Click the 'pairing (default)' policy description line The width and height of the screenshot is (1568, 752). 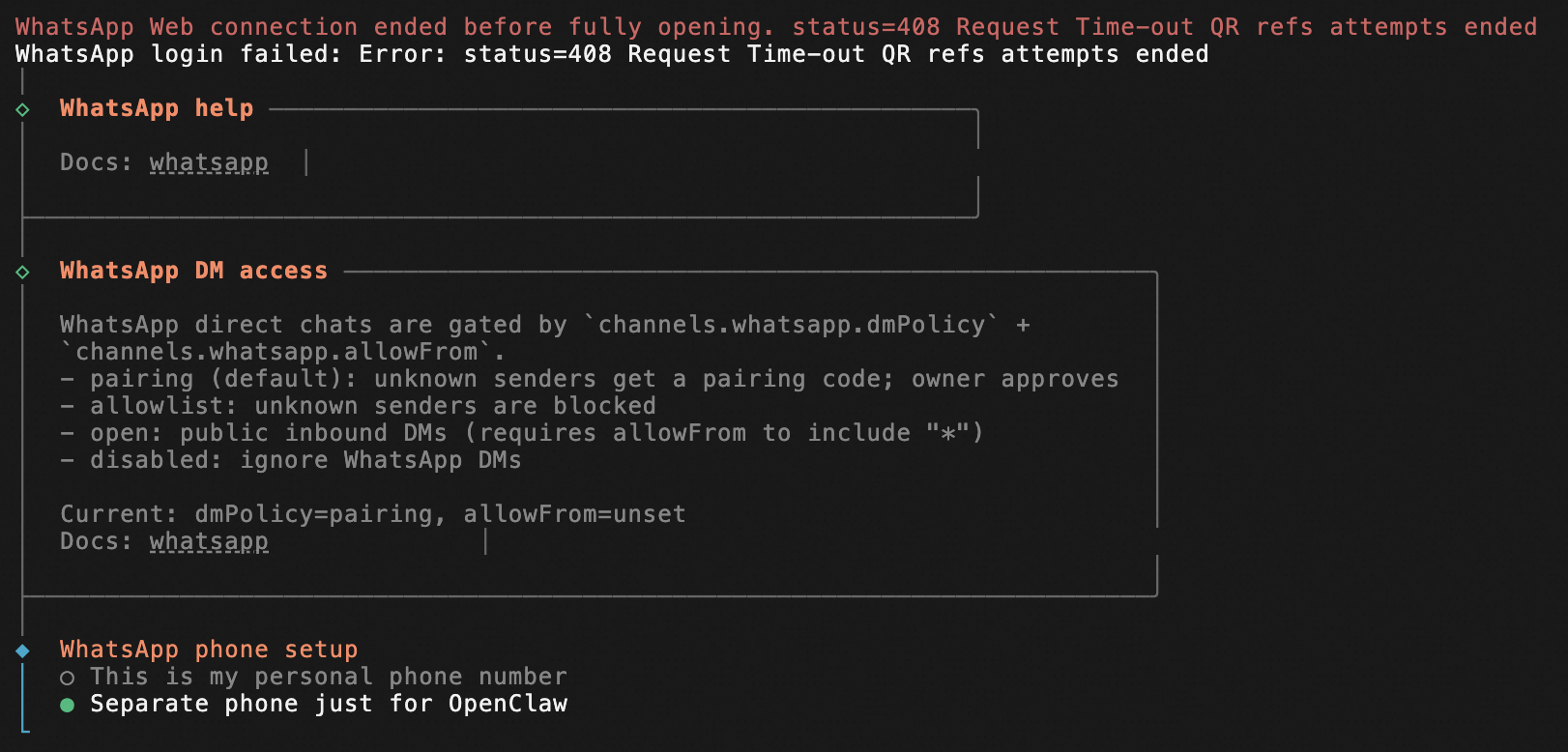click(x=589, y=379)
